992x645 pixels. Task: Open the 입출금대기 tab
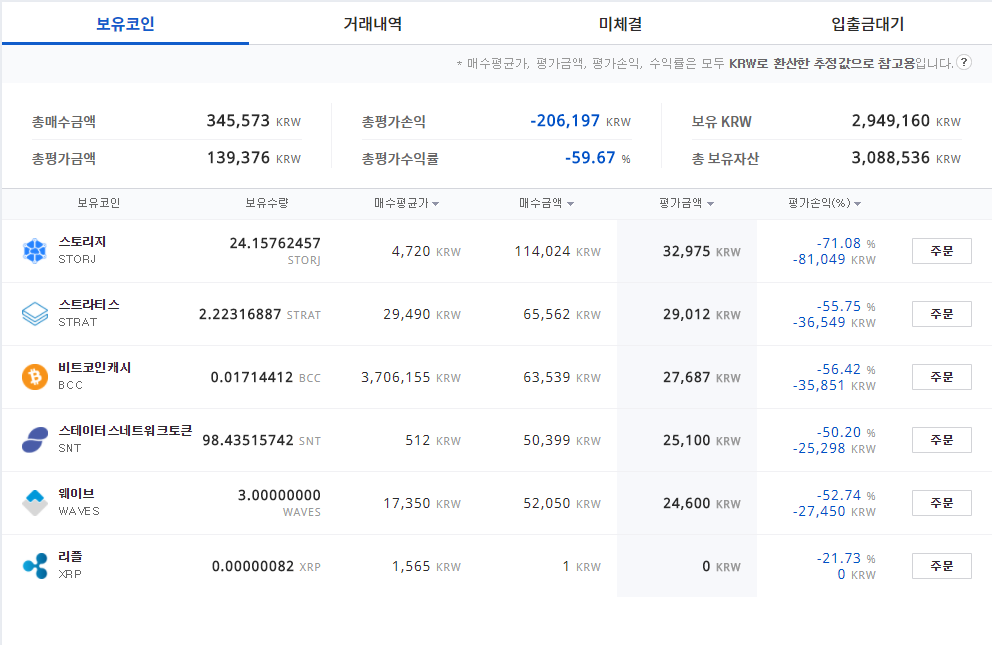[867, 24]
